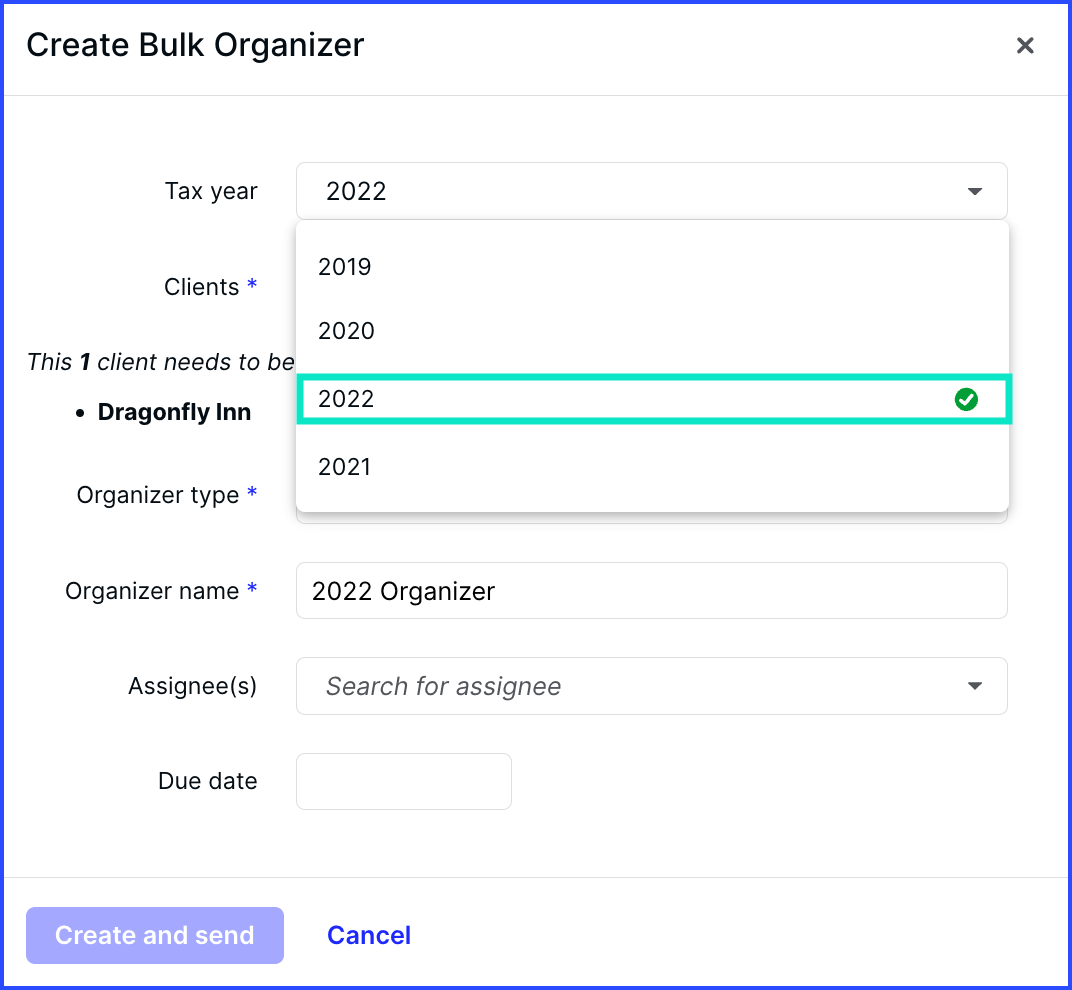Click the Organizer name label
Screen dimensions: 1072x990
[152, 591]
